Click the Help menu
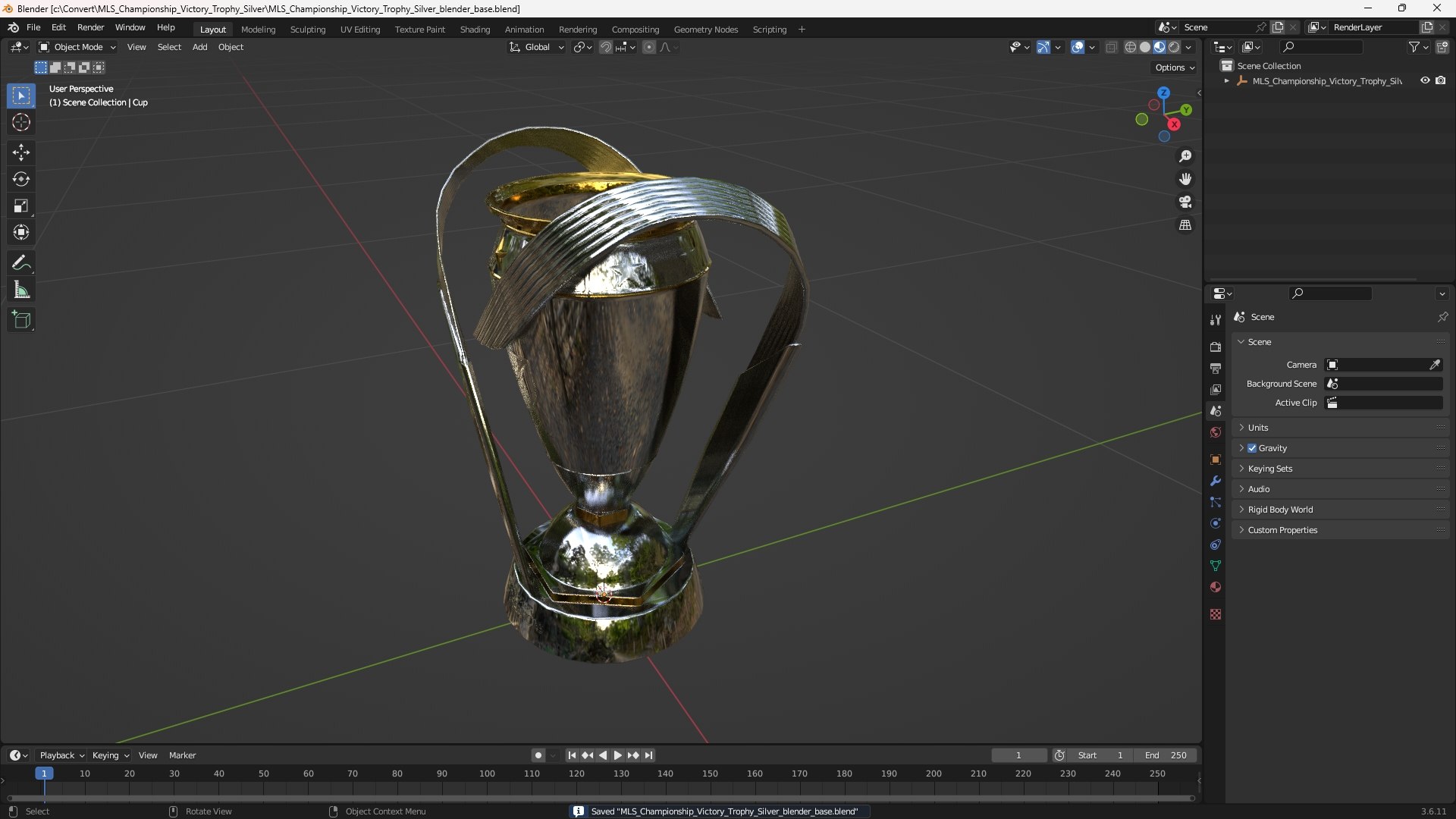 [x=166, y=27]
